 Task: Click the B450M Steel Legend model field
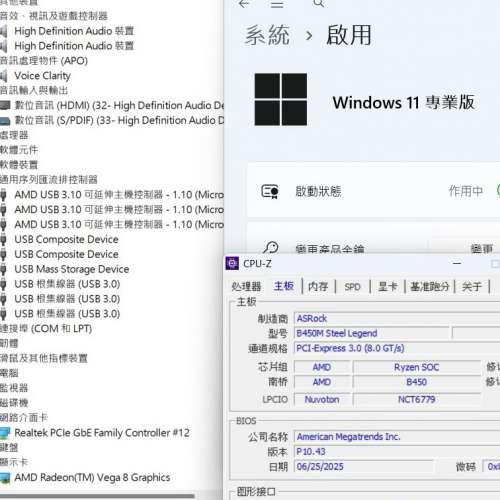(371, 333)
